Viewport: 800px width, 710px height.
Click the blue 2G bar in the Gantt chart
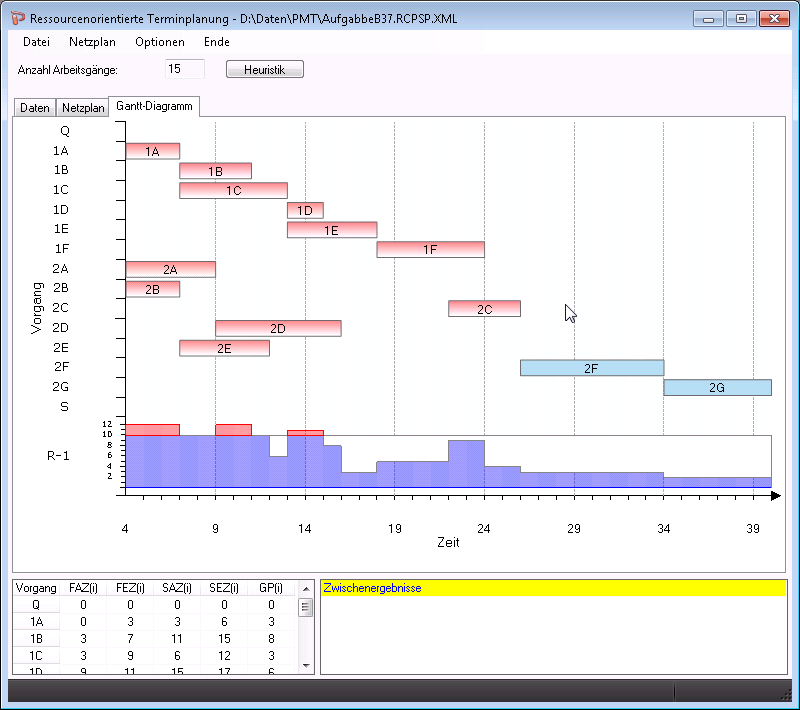click(717, 387)
